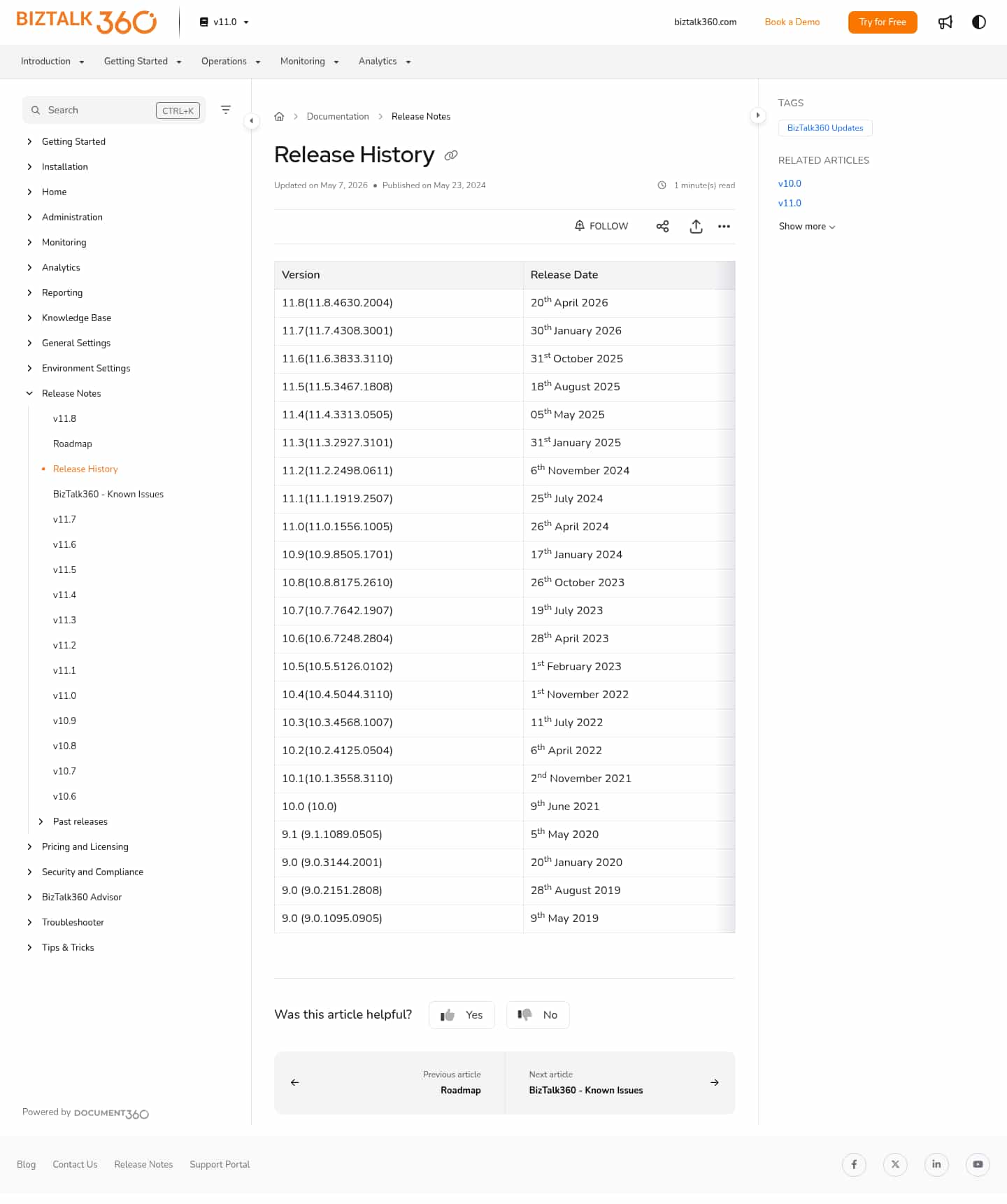The image size is (1007, 1204).
Task: Expand Getting Started in sidebar tree
Action: click(x=29, y=141)
